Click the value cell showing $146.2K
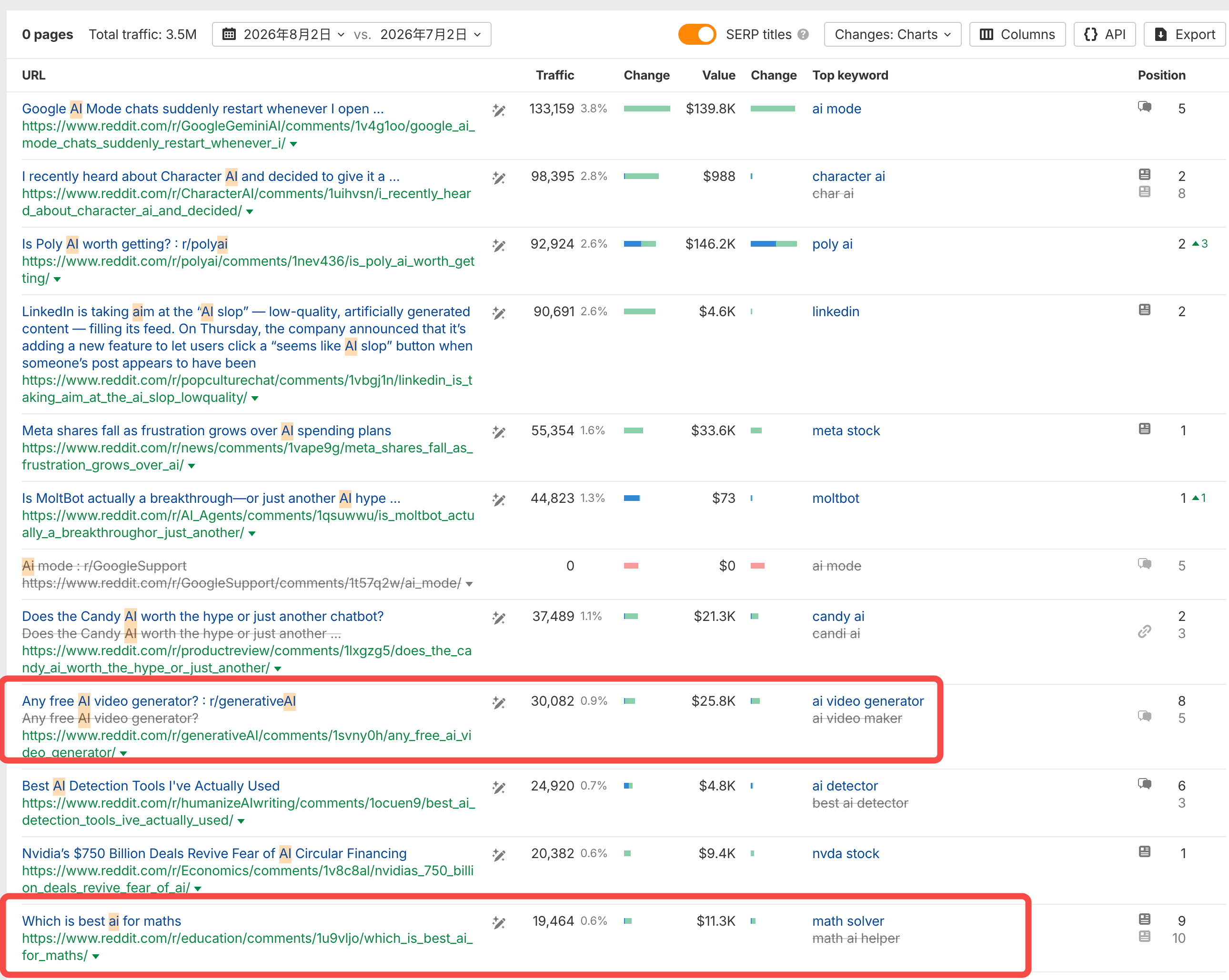 710,244
